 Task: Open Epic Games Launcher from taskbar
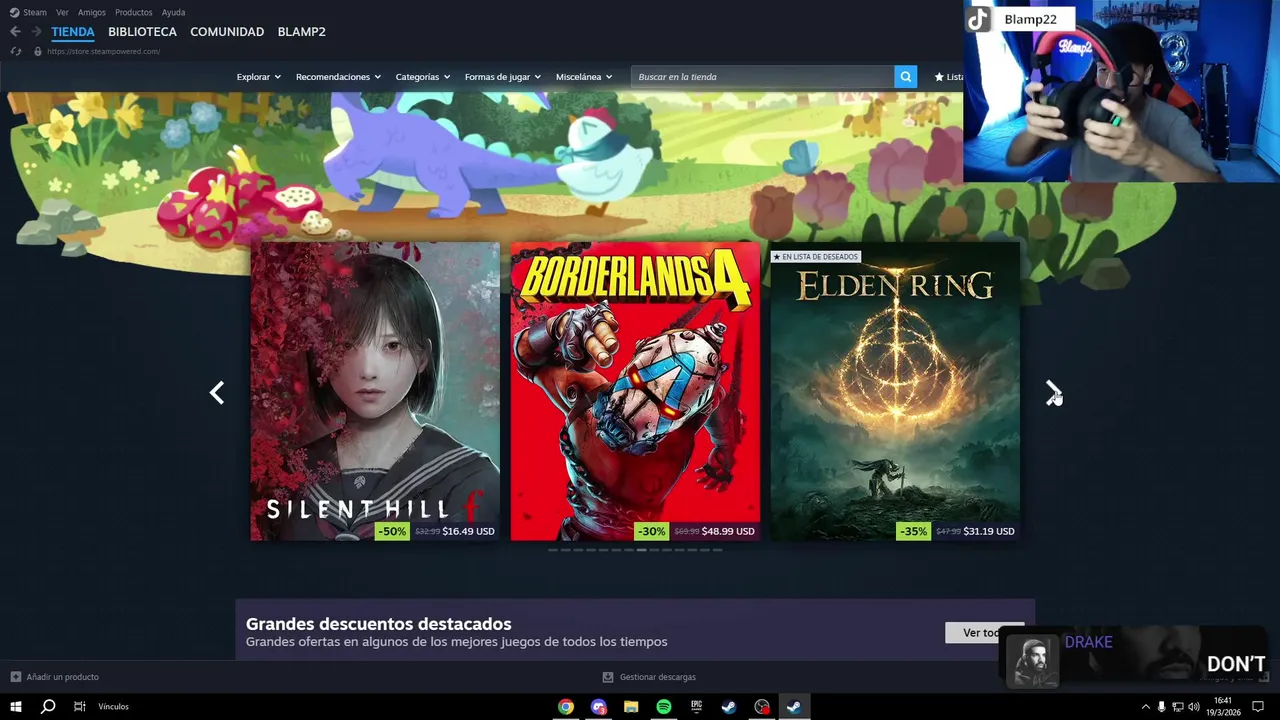pyautogui.click(x=696, y=707)
